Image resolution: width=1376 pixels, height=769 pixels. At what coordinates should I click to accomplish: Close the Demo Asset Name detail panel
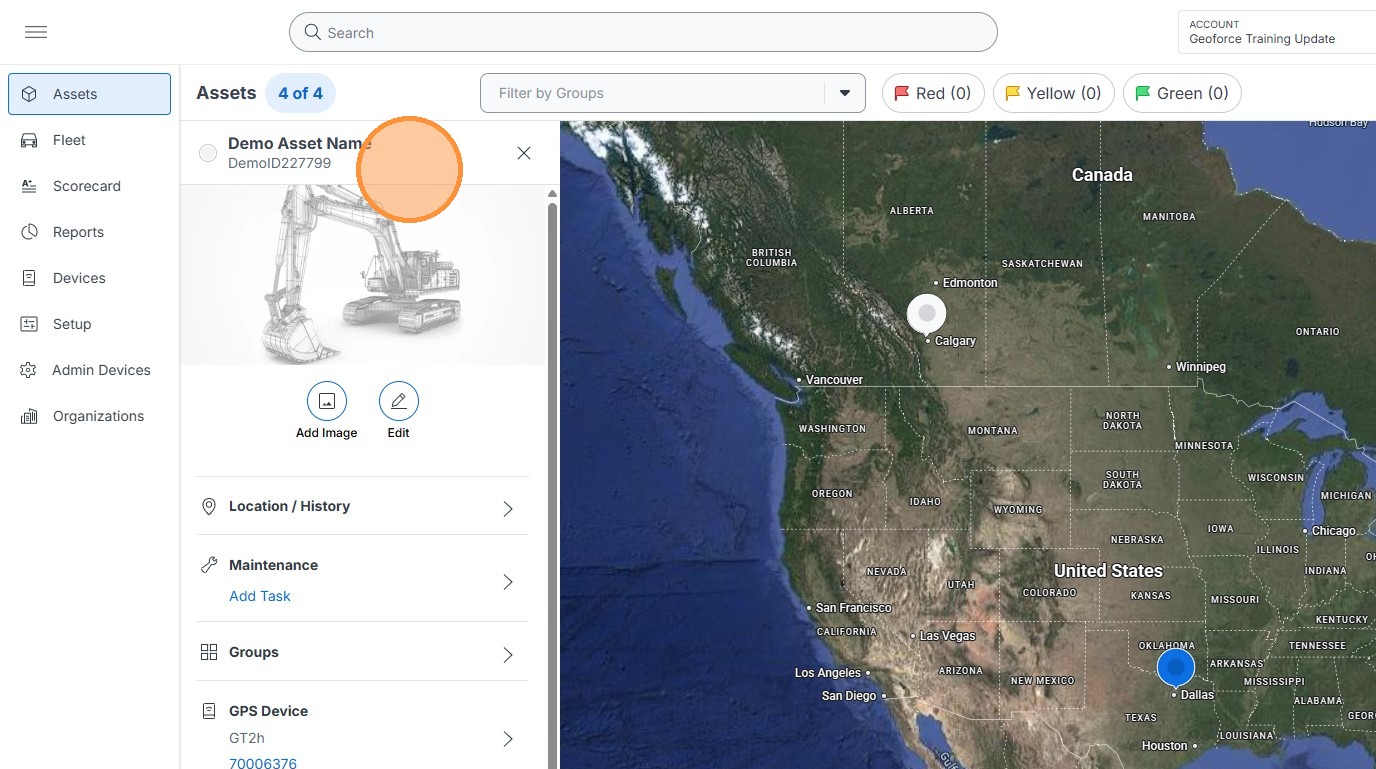524,153
